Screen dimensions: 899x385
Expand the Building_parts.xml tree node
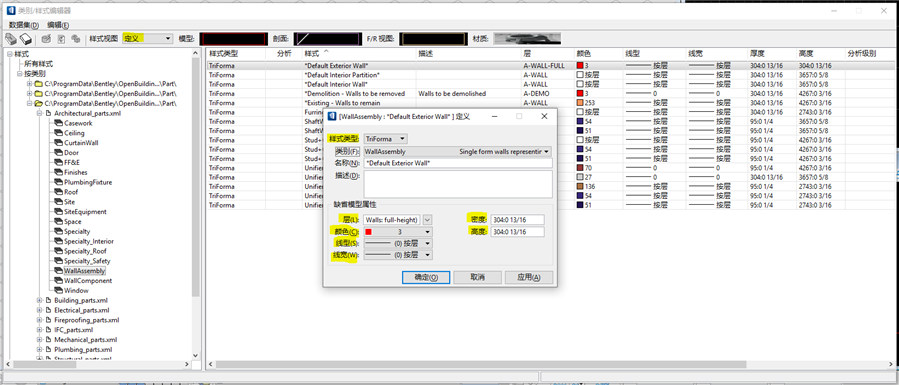tap(40, 300)
